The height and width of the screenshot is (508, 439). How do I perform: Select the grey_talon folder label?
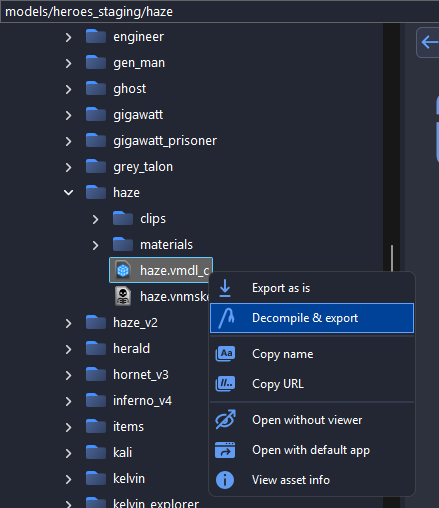click(143, 167)
